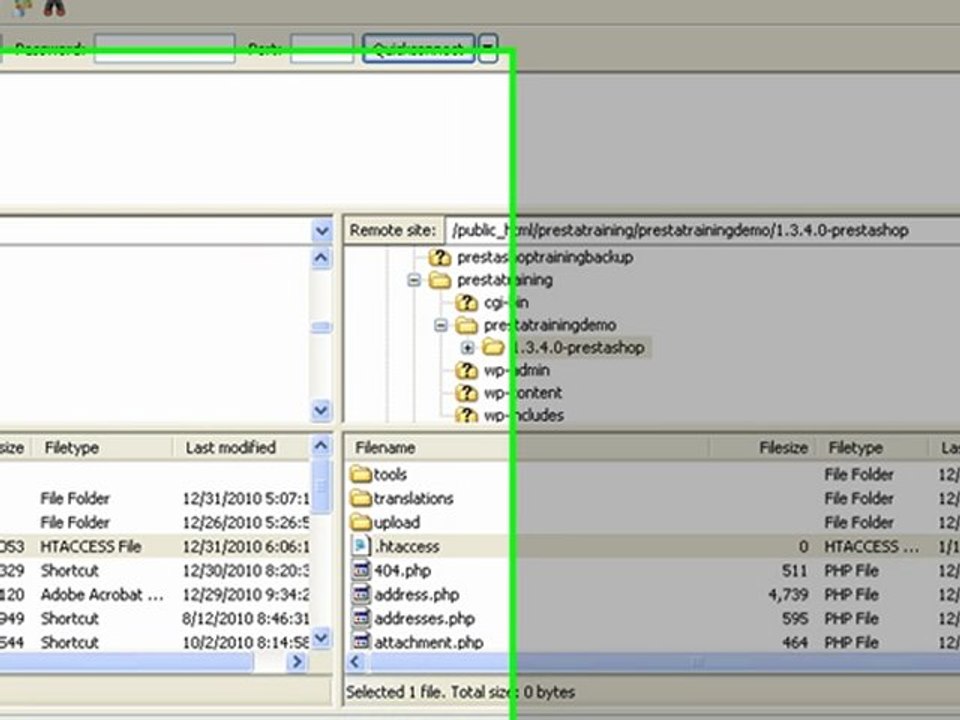This screenshot has height=720, width=960.
Task: Select the .htaccess file icon in remote list
Action: [x=361, y=546]
